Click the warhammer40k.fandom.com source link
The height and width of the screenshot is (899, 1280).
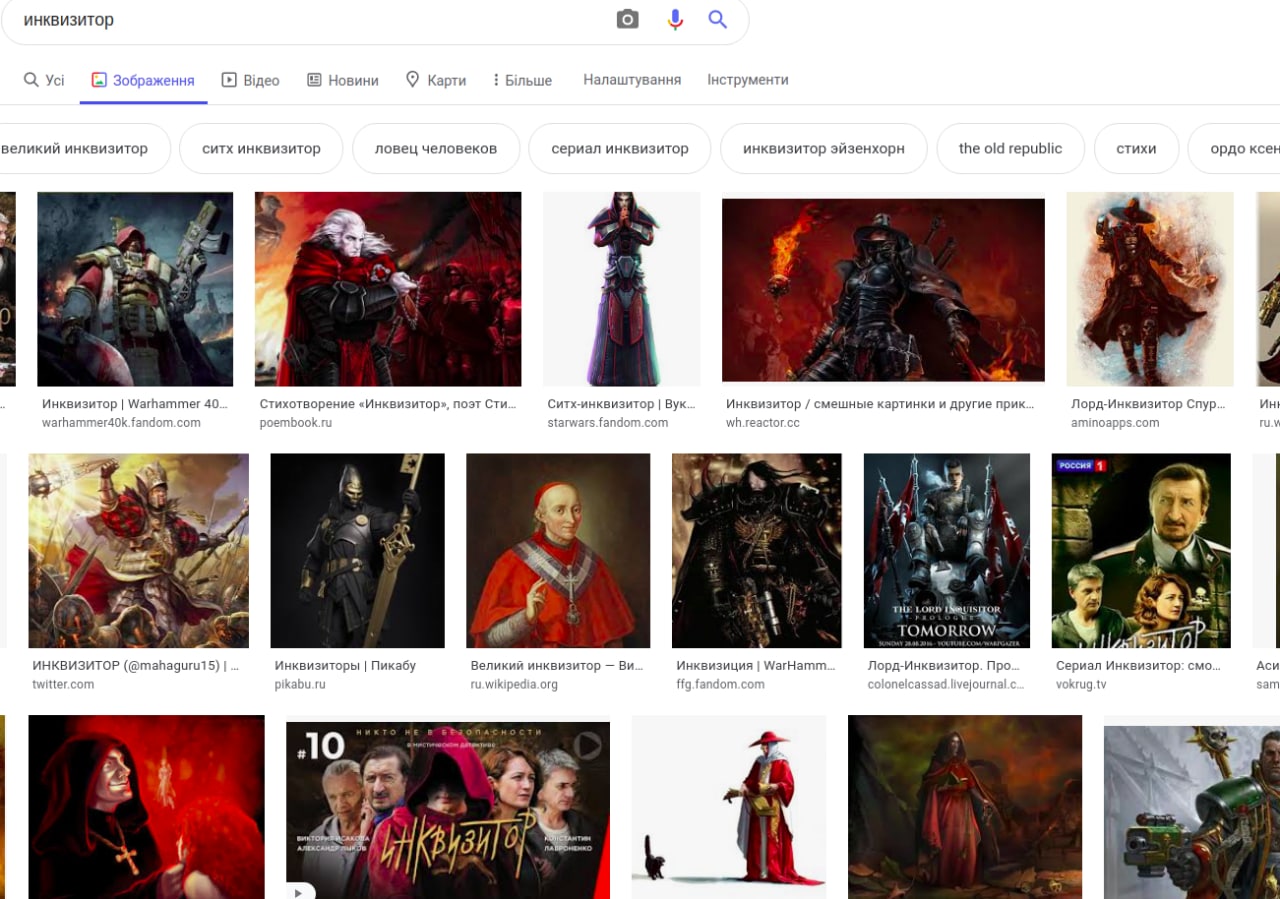121,423
